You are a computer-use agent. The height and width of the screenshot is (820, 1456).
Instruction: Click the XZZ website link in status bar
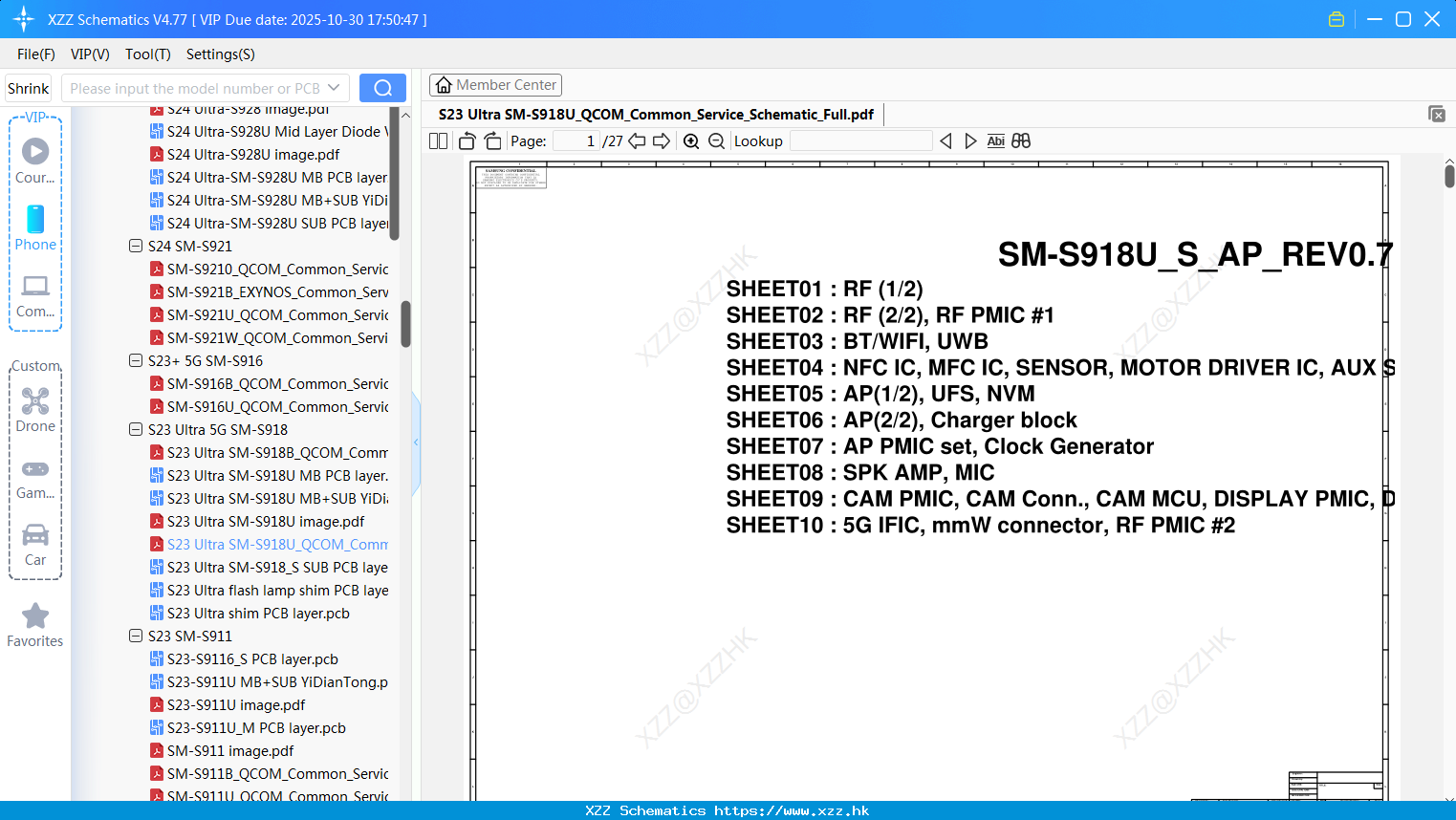coord(792,810)
